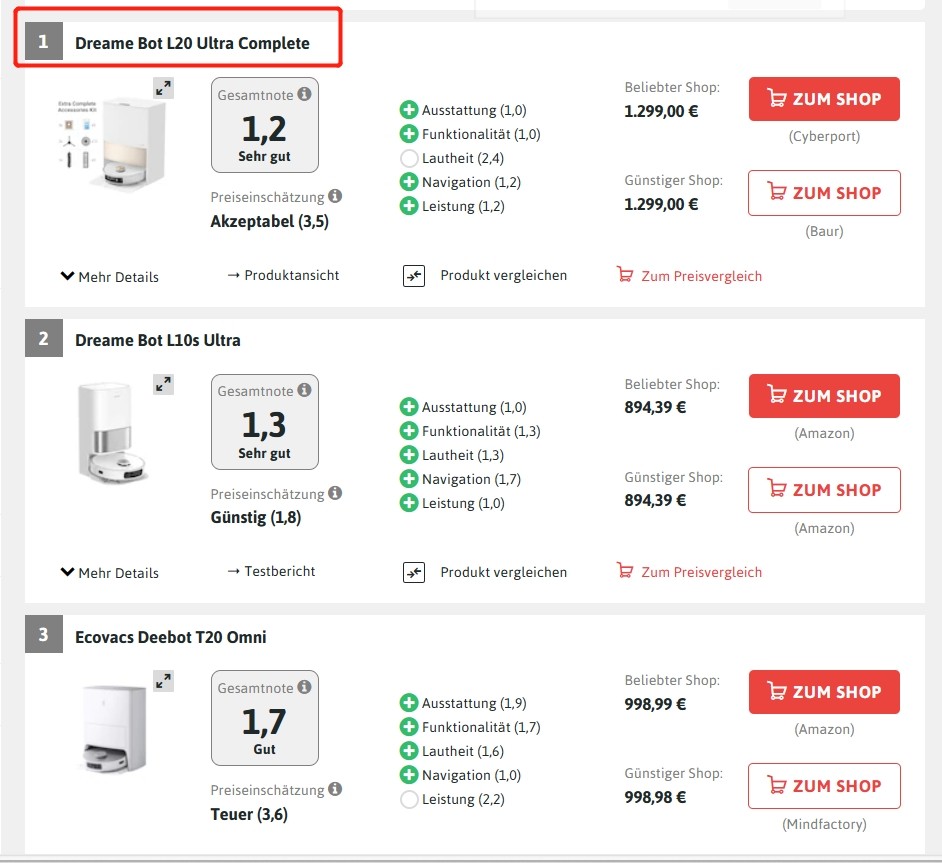
Task: Click compare icon for Dreame L10s Ultra
Action: pos(414,573)
